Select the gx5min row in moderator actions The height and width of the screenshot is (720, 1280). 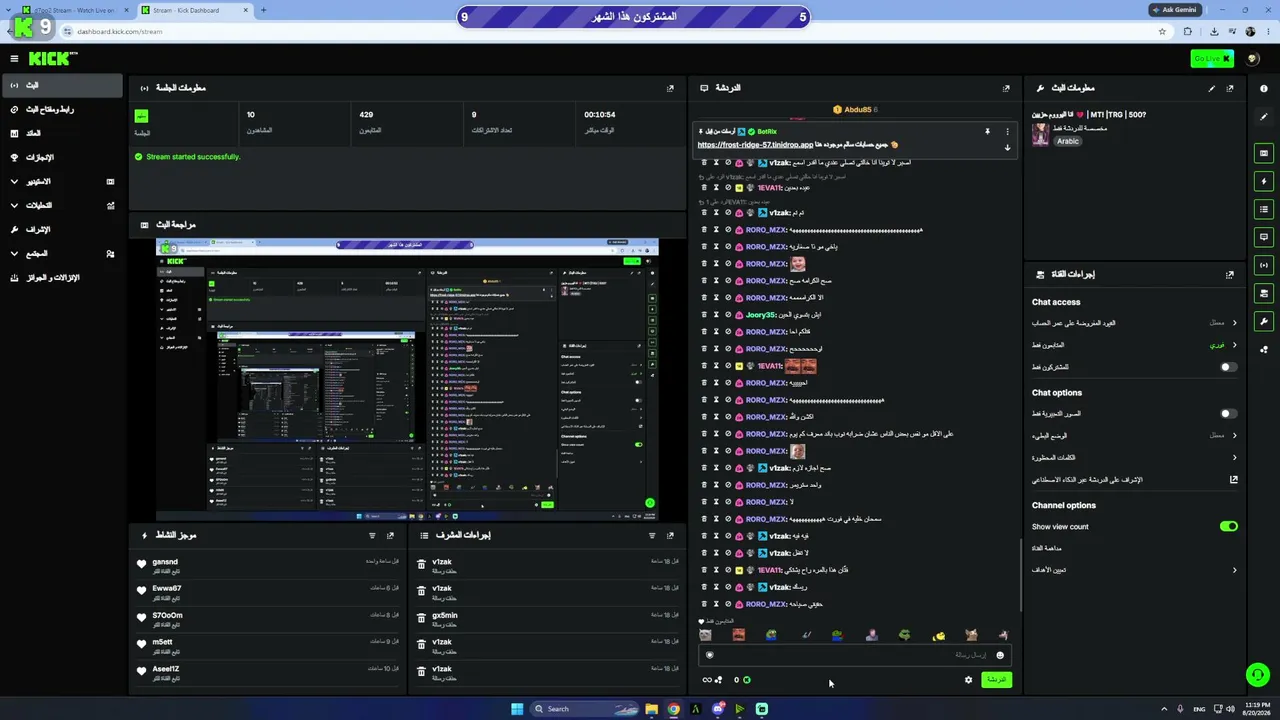(546, 619)
